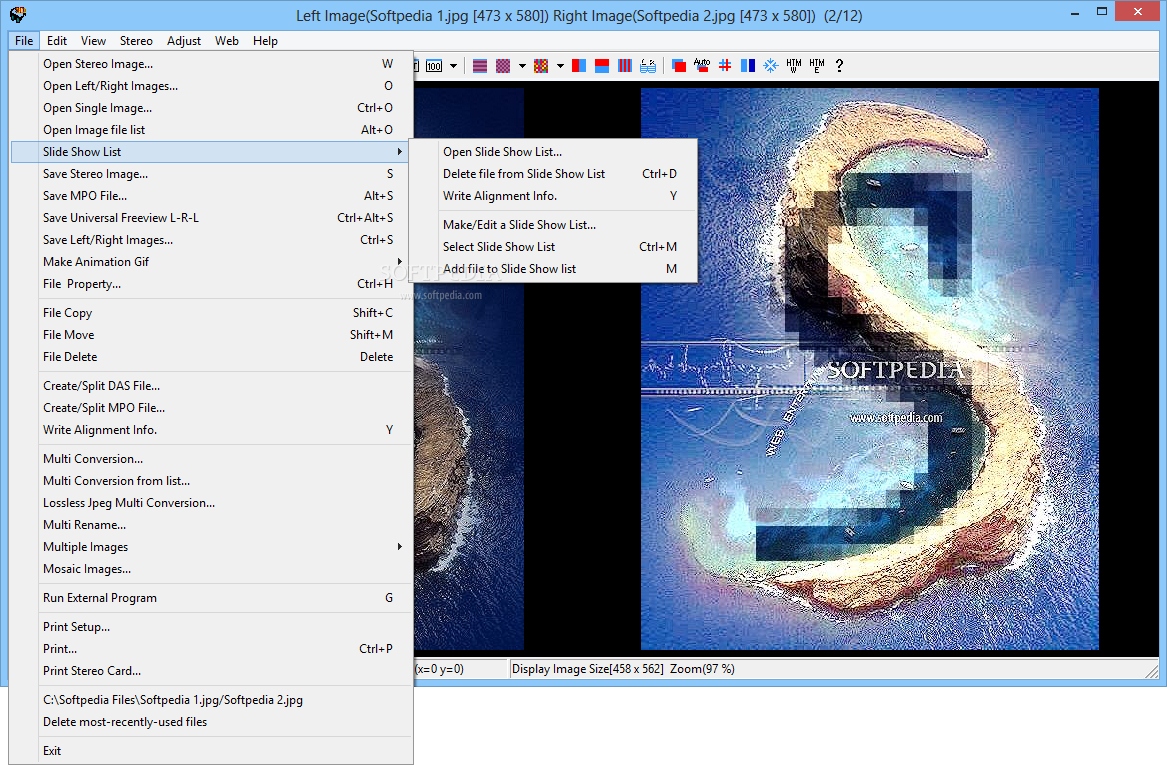Click the multicolor sharp 3D pattern icon
Image resolution: width=1167 pixels, height=765 pixels.
click(x=541, y=65)
